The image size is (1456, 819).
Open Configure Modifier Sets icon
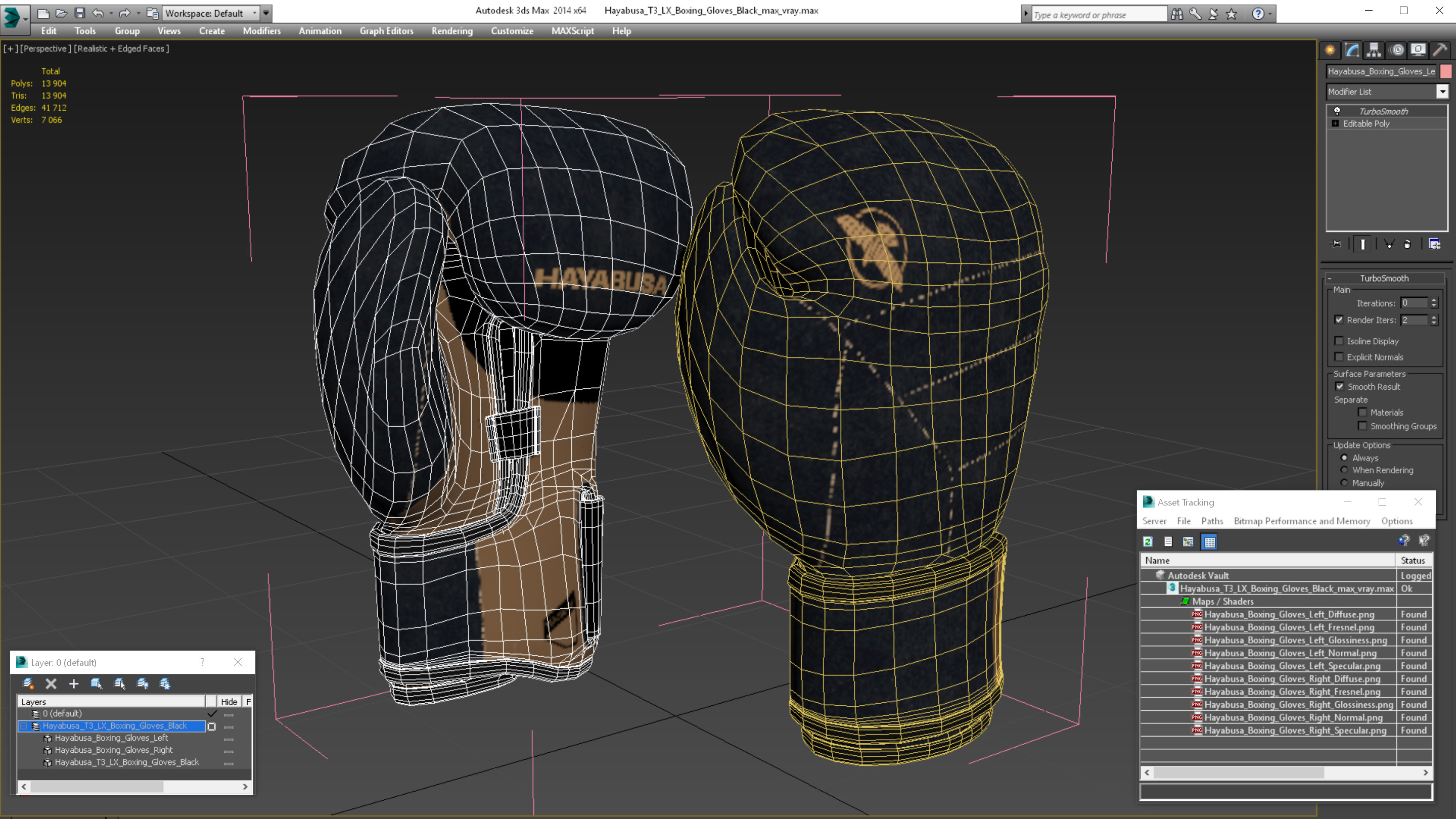coord(1435,244)
